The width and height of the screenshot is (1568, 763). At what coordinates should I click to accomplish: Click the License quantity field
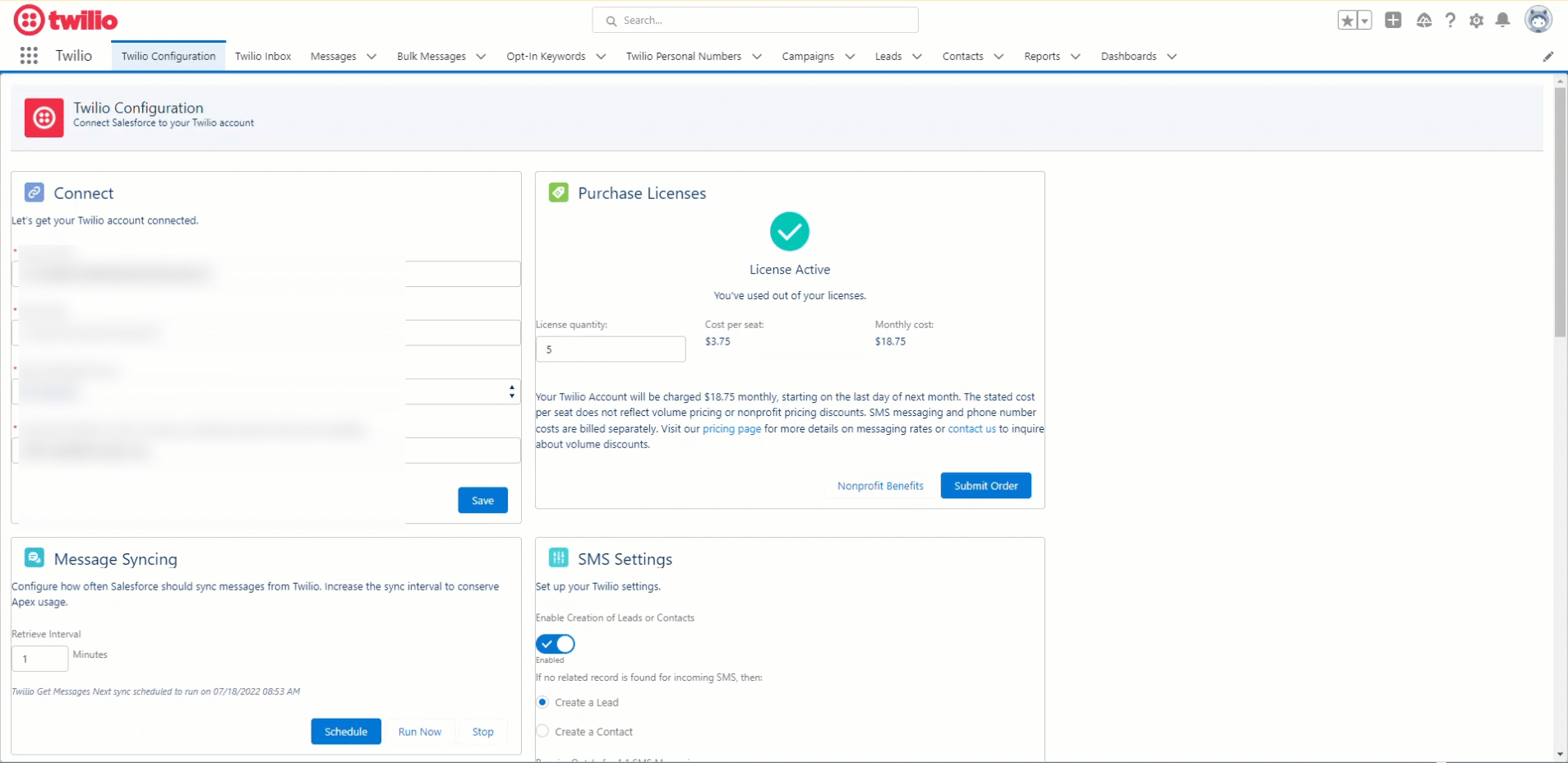click(x=611, y=349)
